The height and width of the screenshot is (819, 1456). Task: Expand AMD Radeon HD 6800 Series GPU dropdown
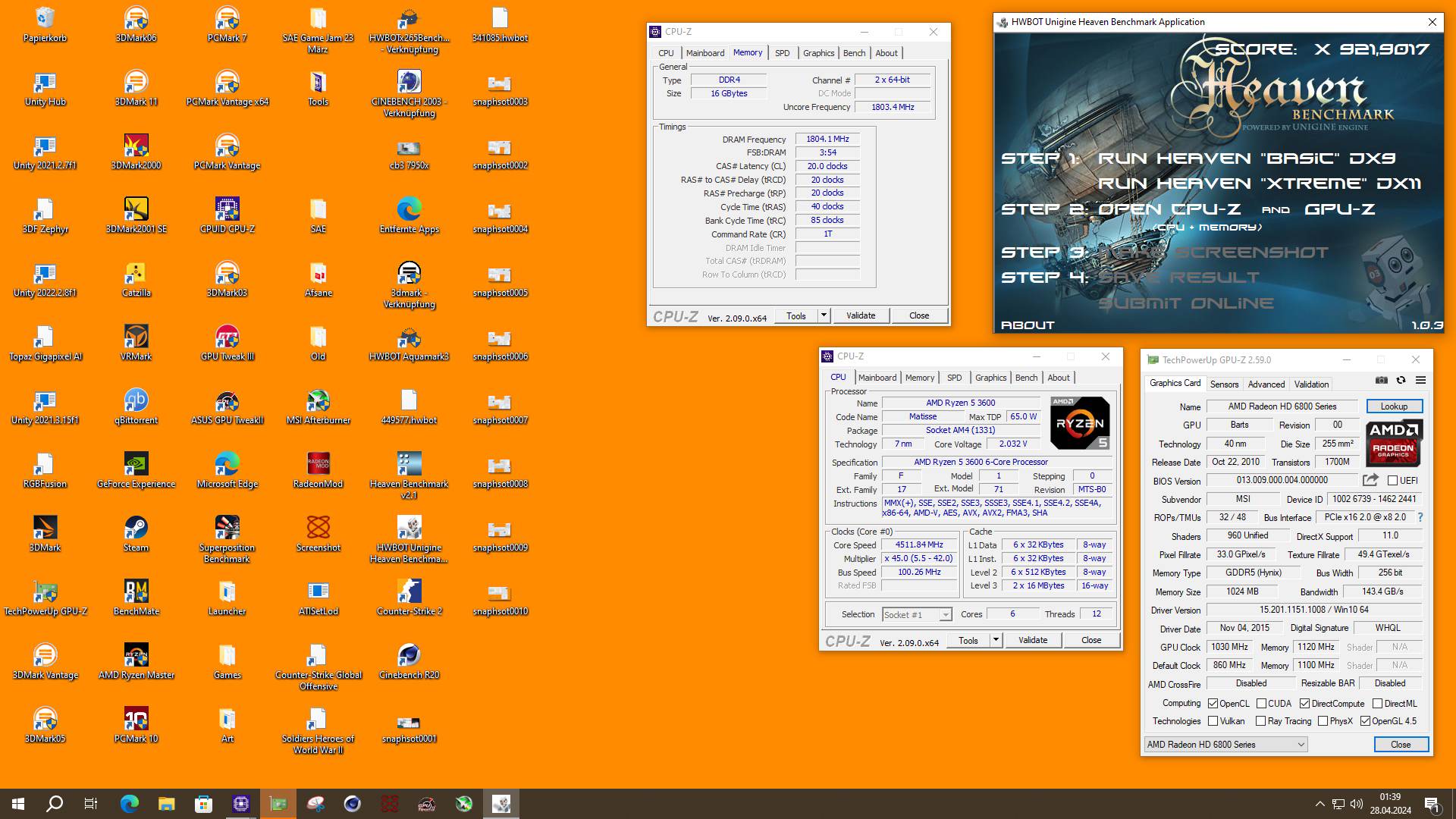coord(1225,745)
